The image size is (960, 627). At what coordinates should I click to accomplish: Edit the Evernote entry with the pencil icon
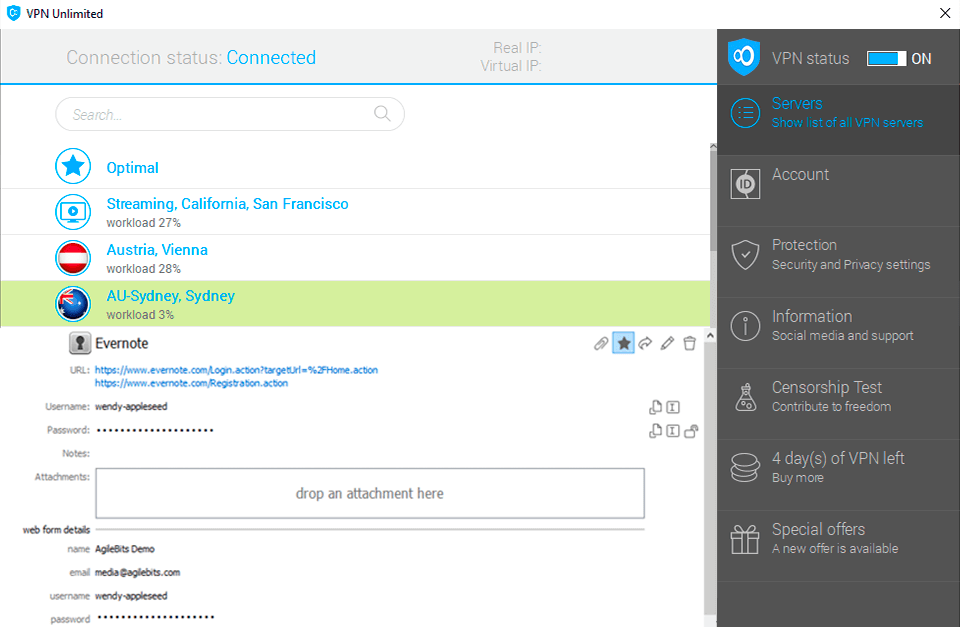pyautogui.click(x=666, y=342)
